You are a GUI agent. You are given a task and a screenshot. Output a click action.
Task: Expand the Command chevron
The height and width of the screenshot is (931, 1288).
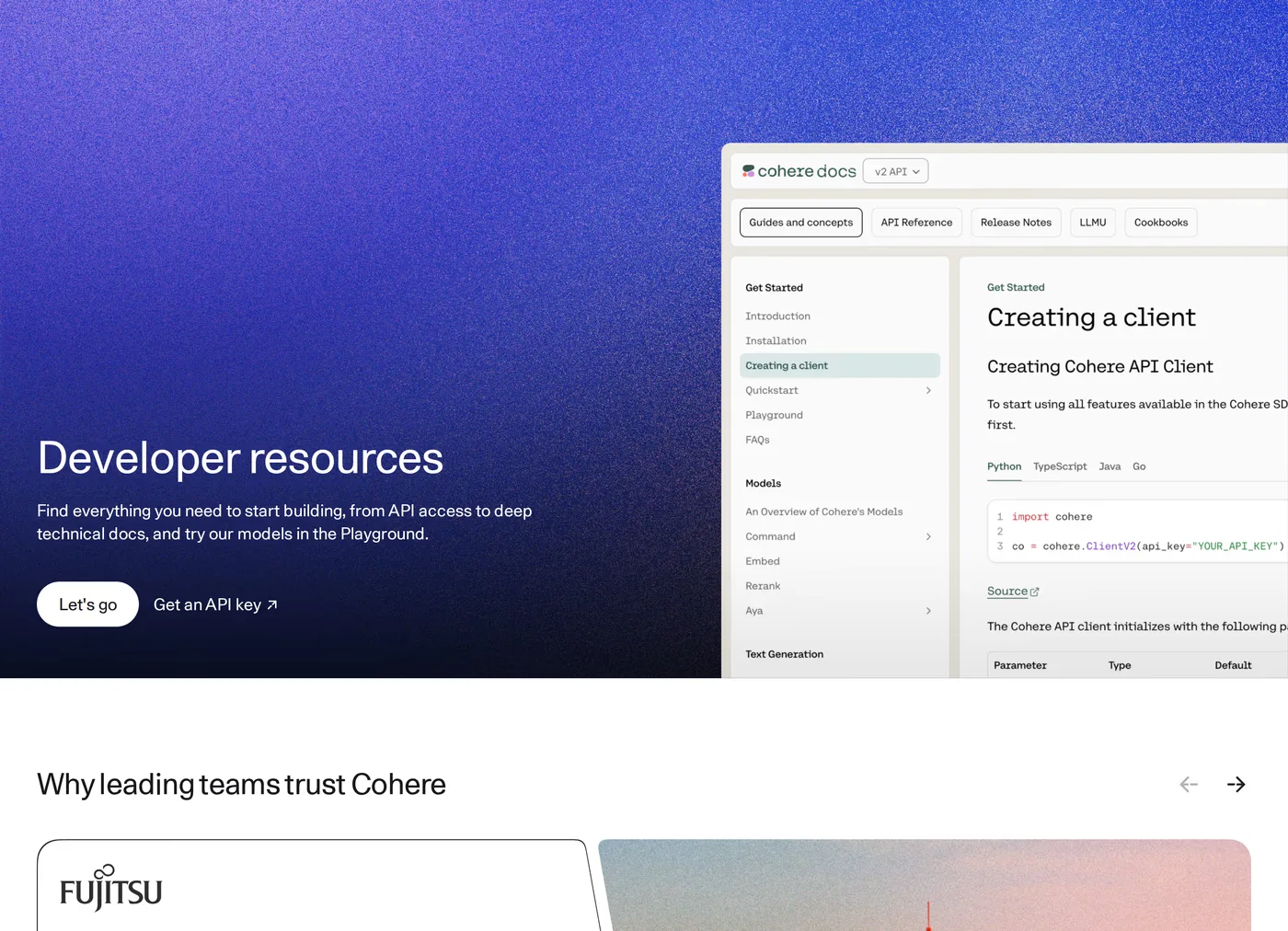[x=928, y=537]
